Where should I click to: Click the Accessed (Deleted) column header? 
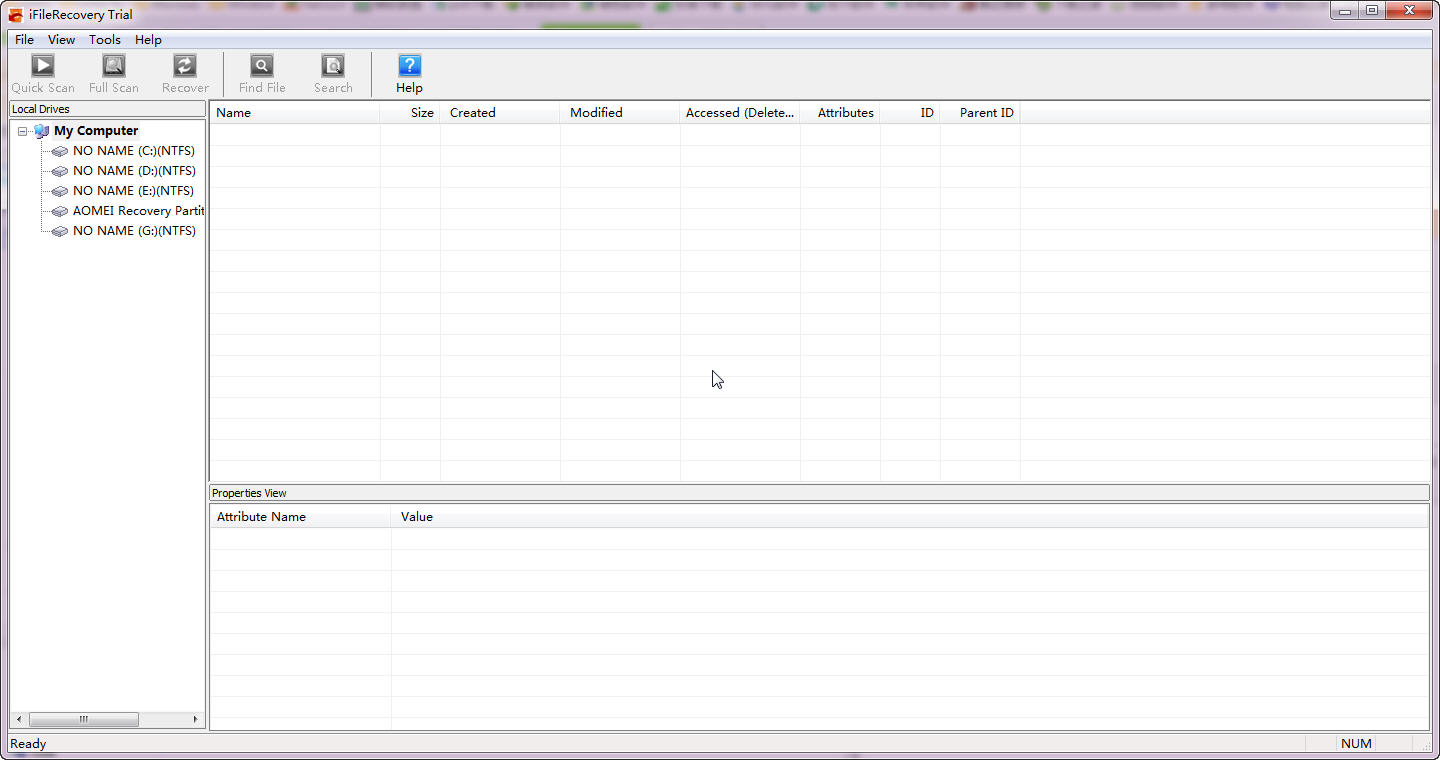click(740, 112)
